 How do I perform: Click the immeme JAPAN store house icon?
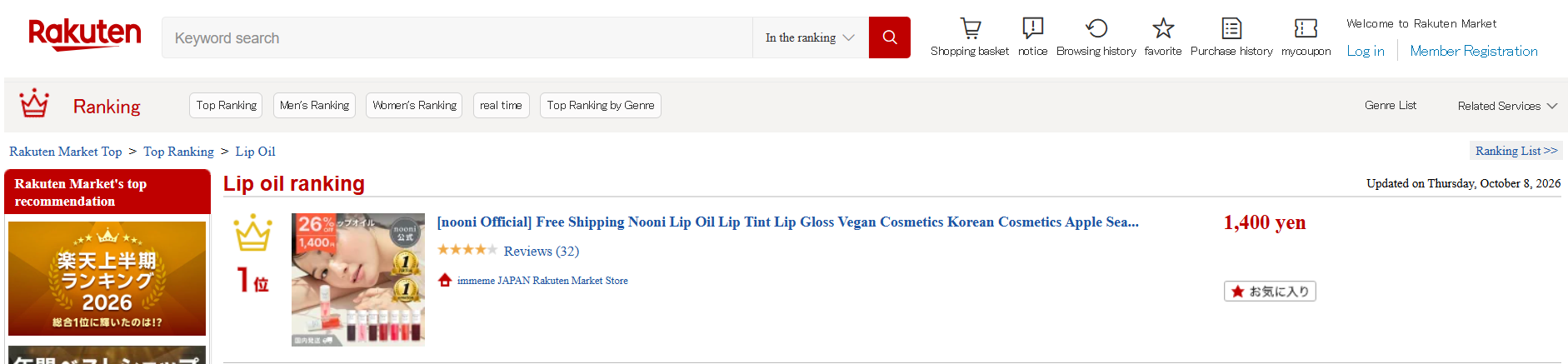(445, 280)
